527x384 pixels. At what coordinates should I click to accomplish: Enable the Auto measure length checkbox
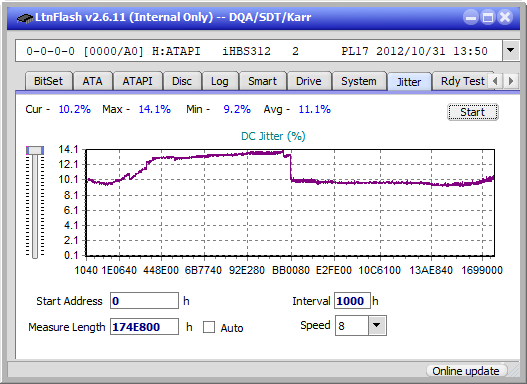click(209, 327)
